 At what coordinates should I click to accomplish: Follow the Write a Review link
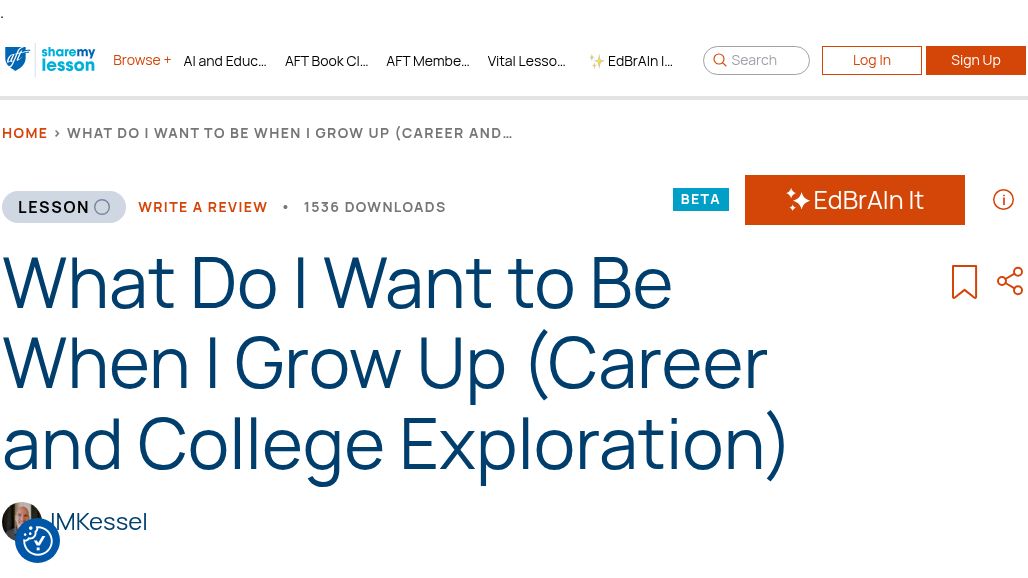pos(203,207)
